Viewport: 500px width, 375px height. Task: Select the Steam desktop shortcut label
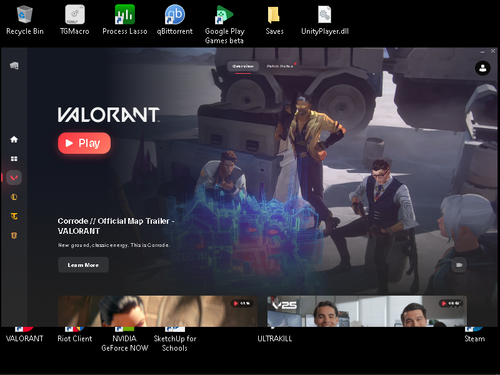click(475, 339)
